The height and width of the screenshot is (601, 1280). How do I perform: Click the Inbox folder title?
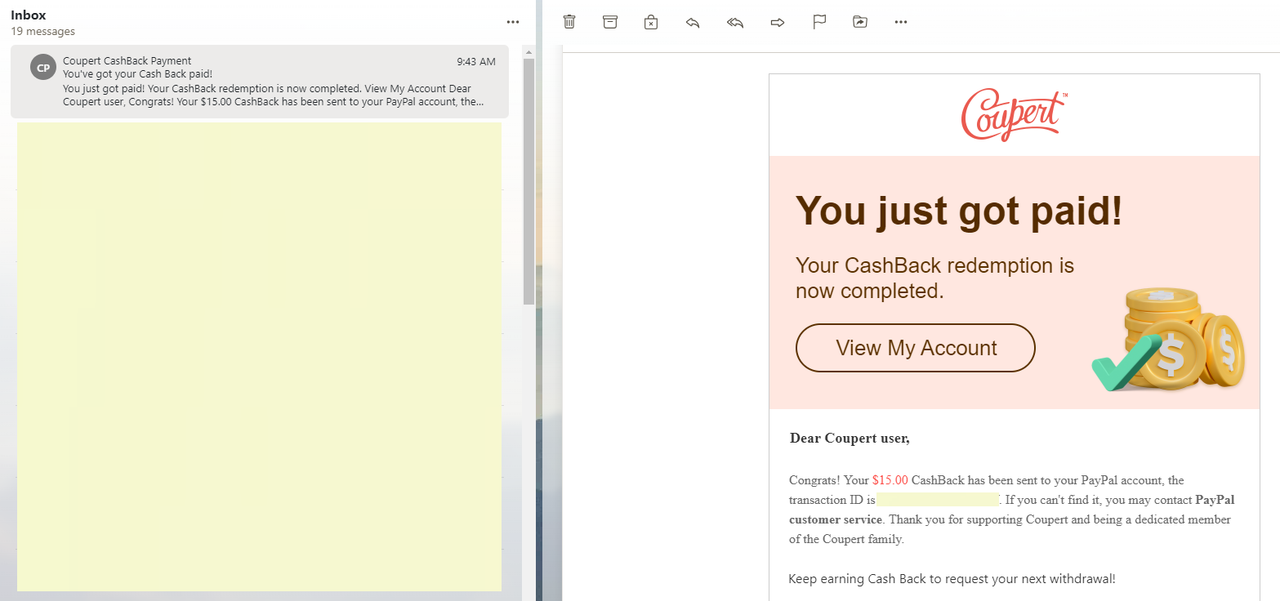tap(28, 15)
